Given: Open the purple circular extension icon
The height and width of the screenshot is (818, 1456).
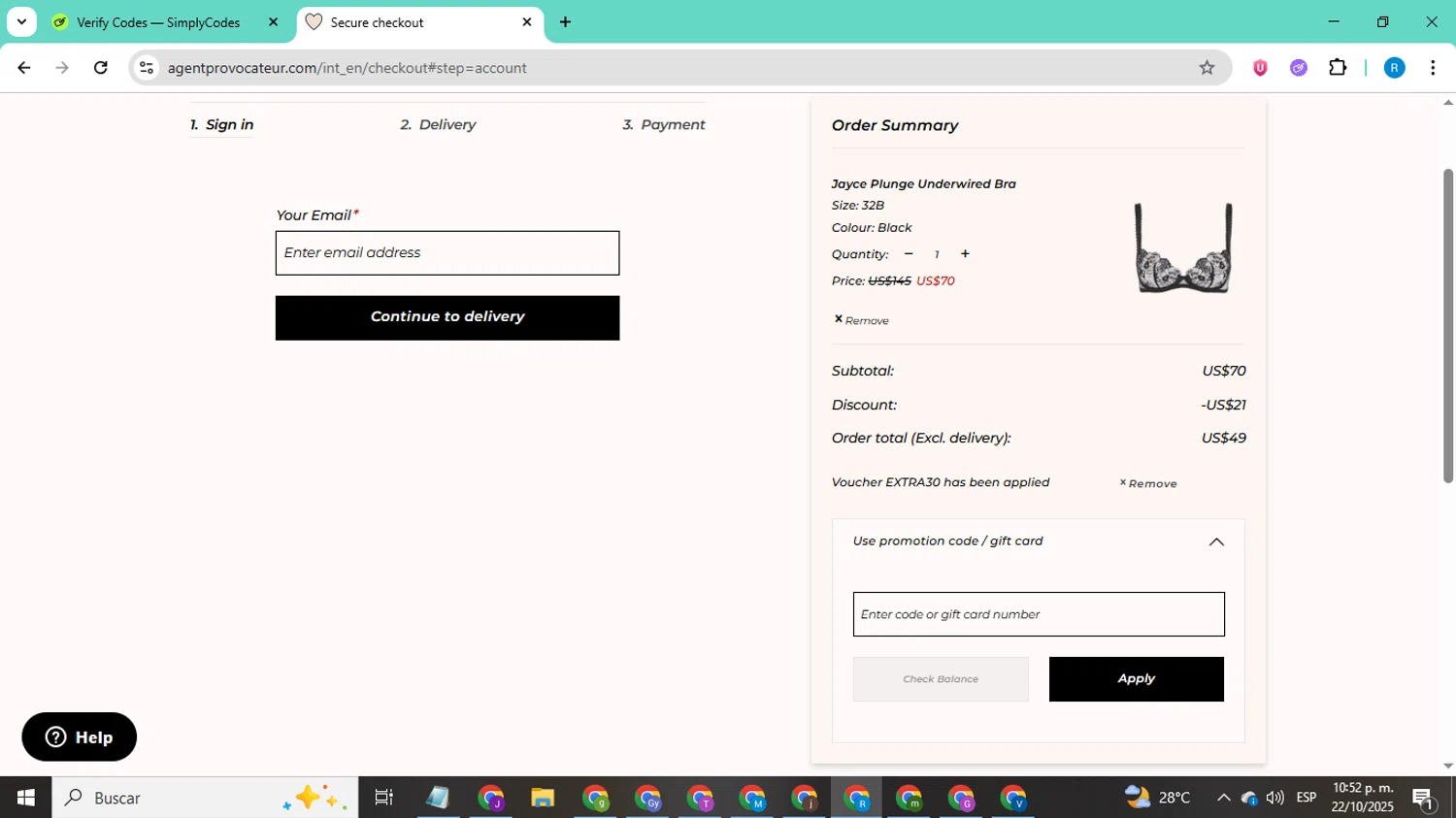Looking at the screenshot, I should [x=1299, y=68].
